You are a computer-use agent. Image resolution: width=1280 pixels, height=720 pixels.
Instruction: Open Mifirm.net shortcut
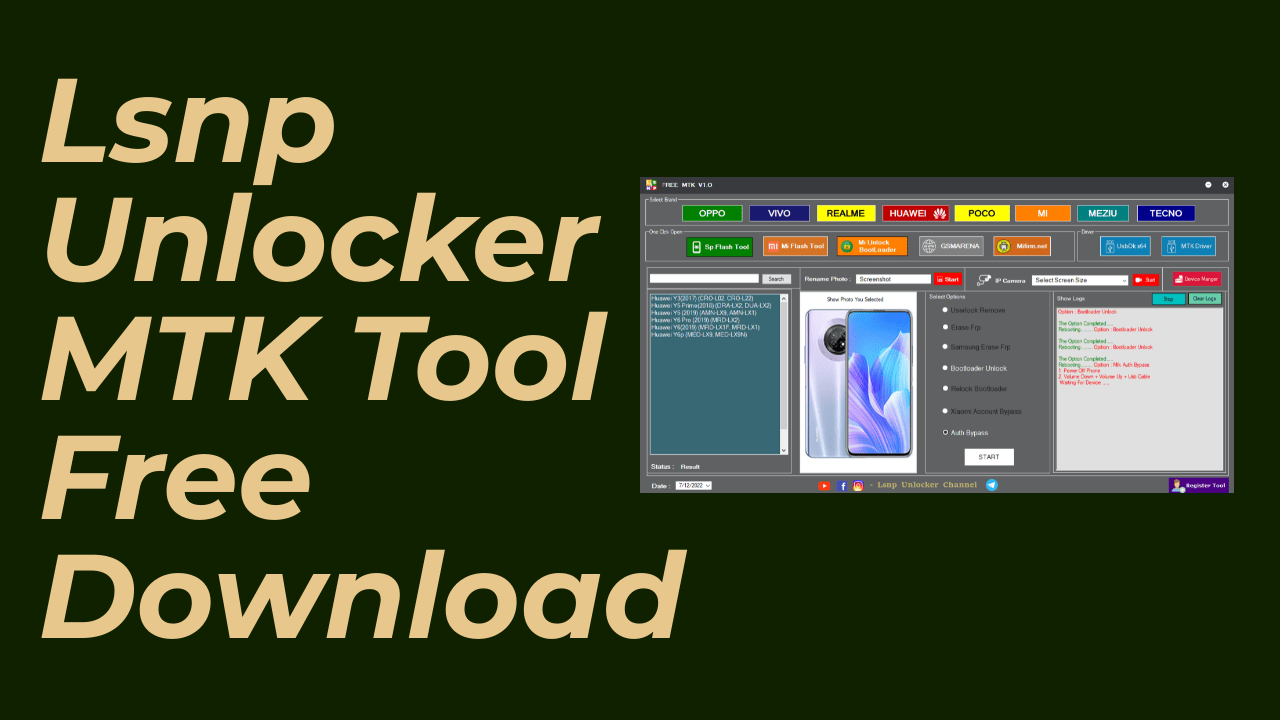click(x=1022, y=246)
